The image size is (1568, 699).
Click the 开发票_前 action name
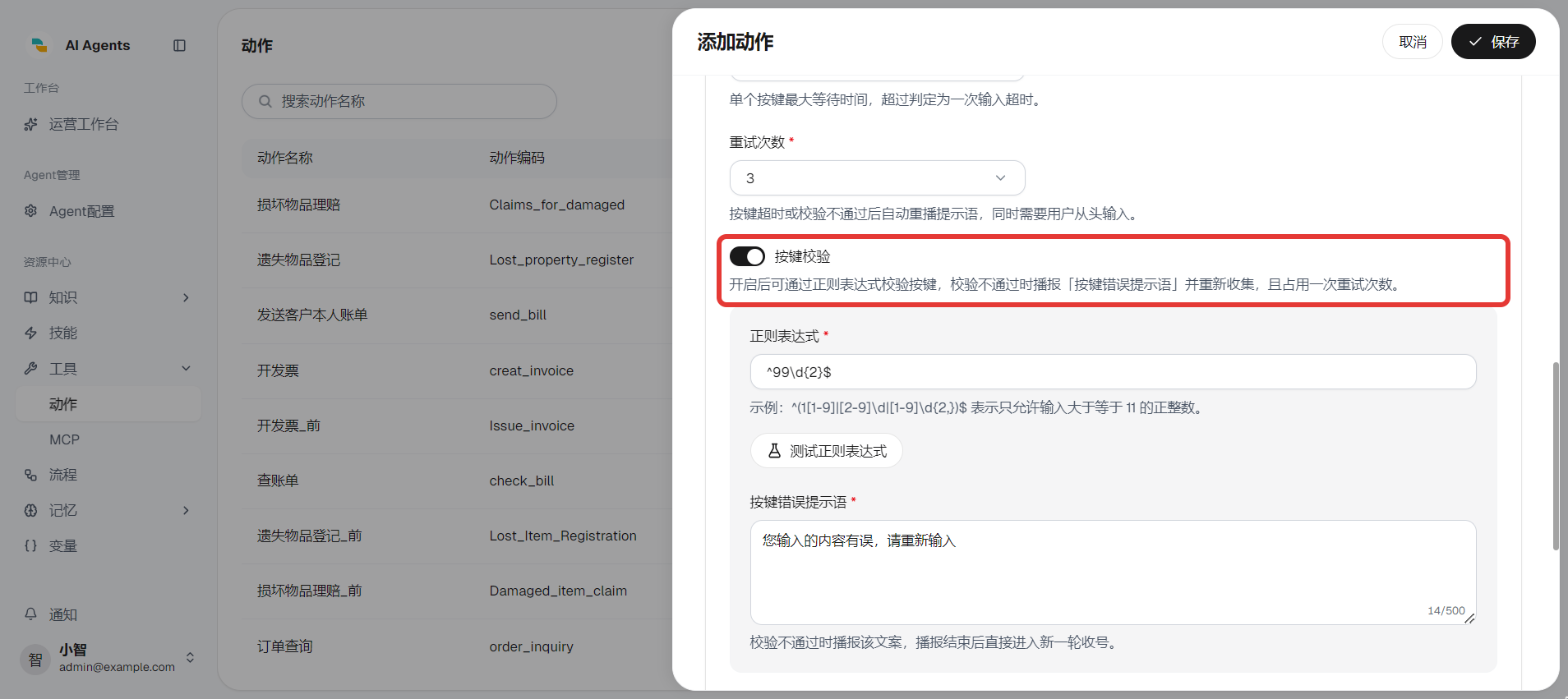(x=288, y=425)
